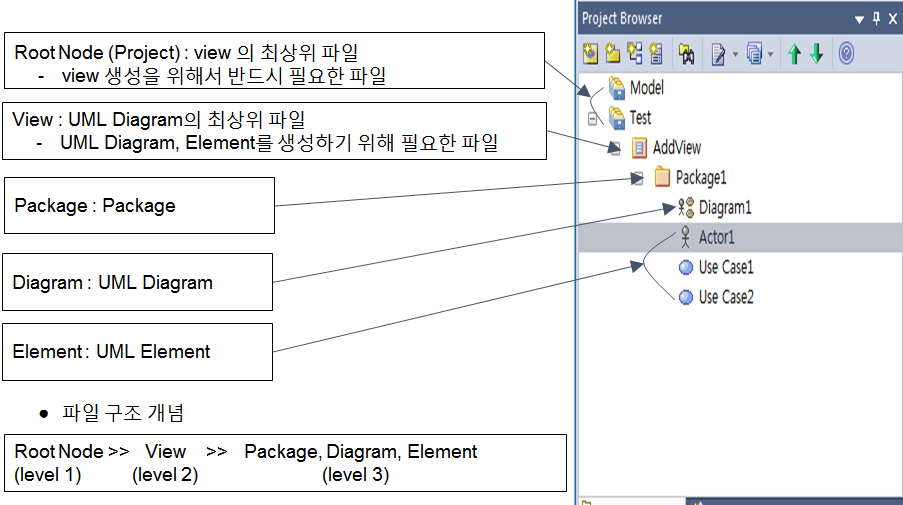Click the Project Browser title text

coord(622,19)
